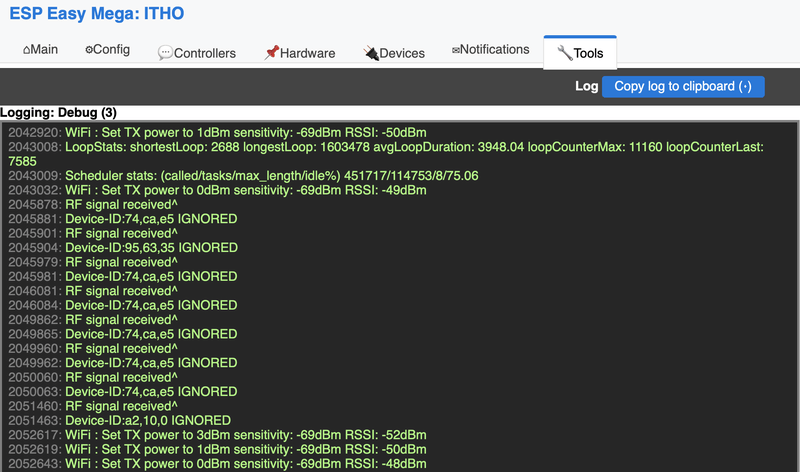Click the envelope icon beside Notifications

click(x=456, y=50)
